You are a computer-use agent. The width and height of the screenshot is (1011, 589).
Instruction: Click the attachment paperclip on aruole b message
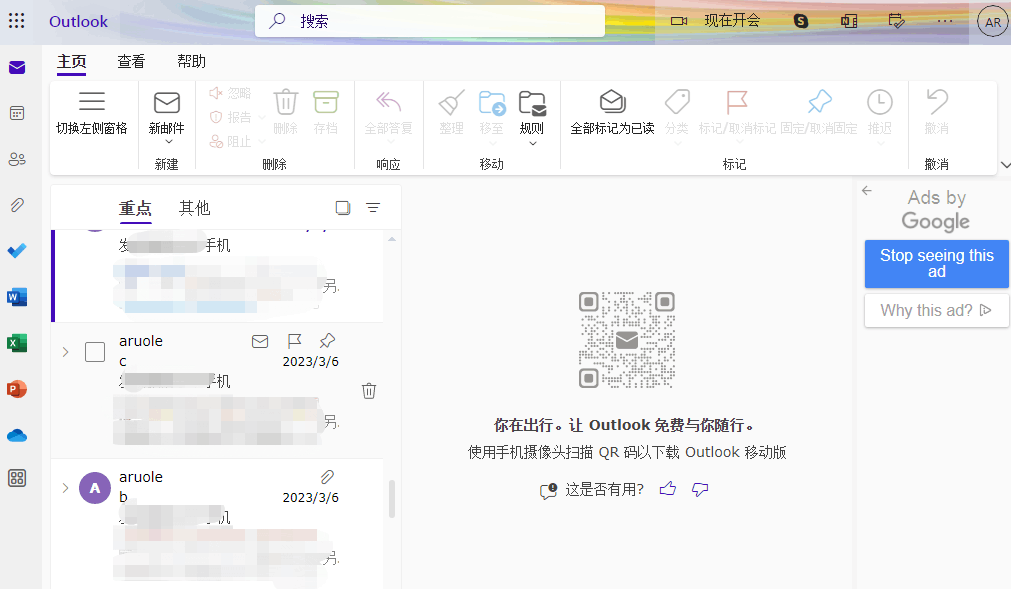click(328, 477)
